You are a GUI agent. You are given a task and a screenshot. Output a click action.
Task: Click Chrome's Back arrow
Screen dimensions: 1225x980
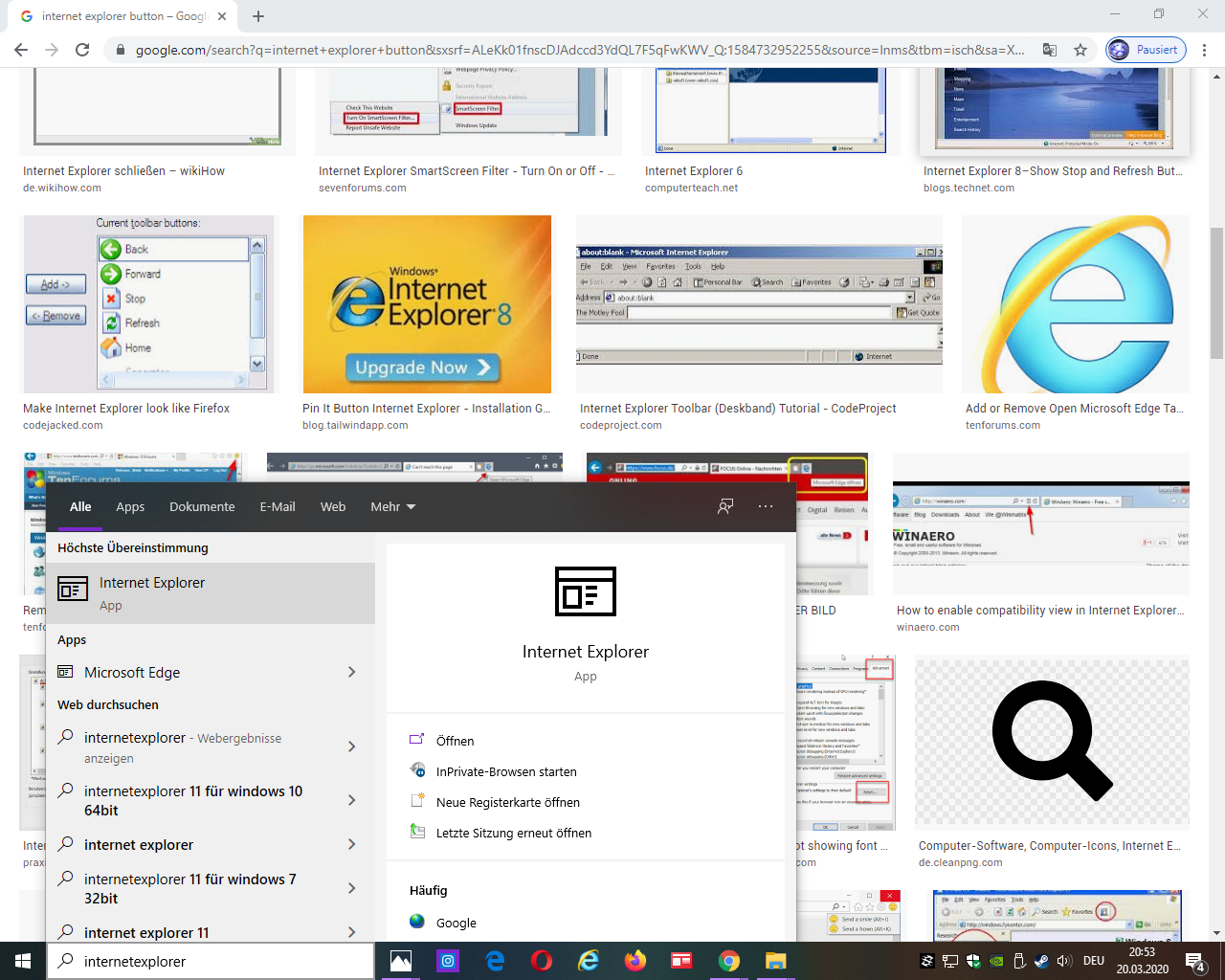coord(21,50)
